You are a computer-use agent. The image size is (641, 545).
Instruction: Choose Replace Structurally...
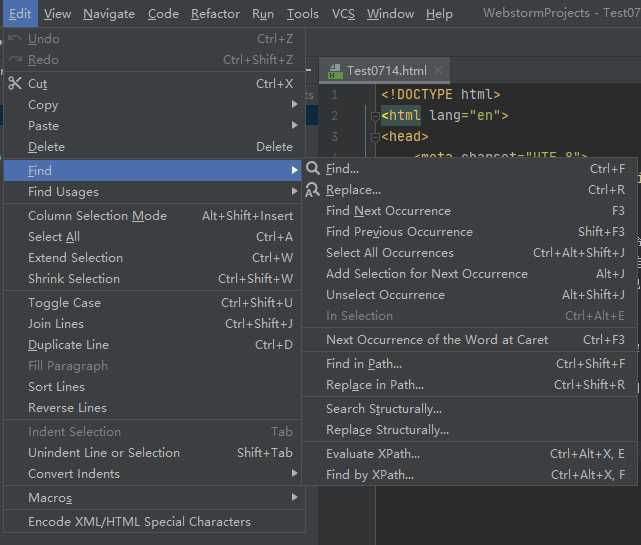(x=470, y=430)
